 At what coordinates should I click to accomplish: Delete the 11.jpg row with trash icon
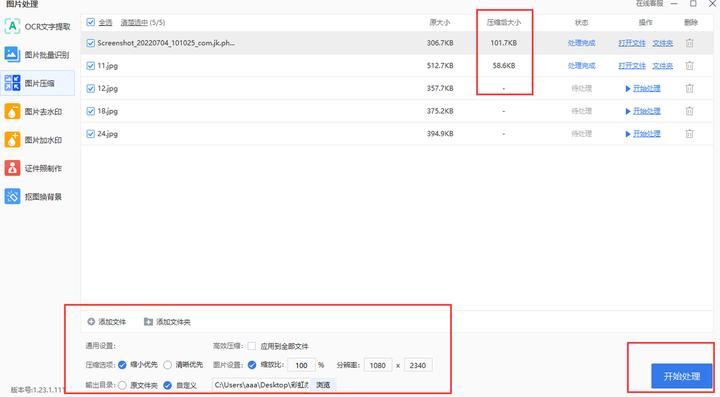click(689, 66)
